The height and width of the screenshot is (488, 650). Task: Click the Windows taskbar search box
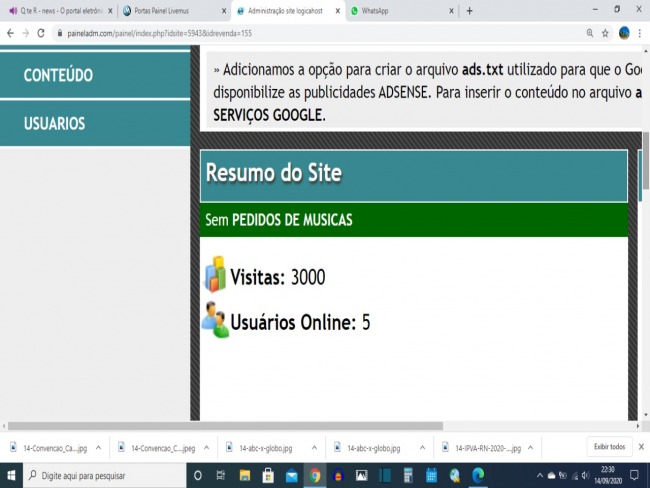(x=100, y=475)
